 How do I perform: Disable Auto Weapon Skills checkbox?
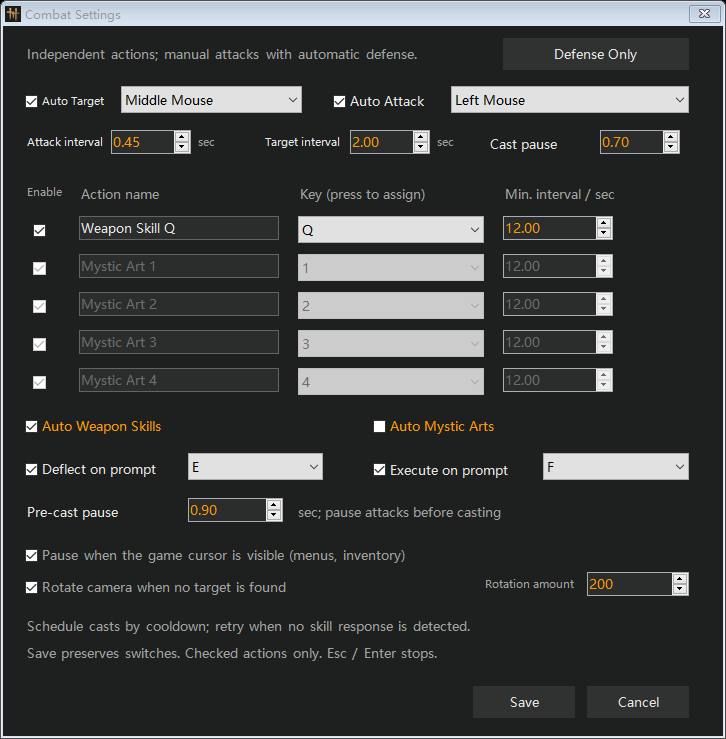click(x=32, y=427)
